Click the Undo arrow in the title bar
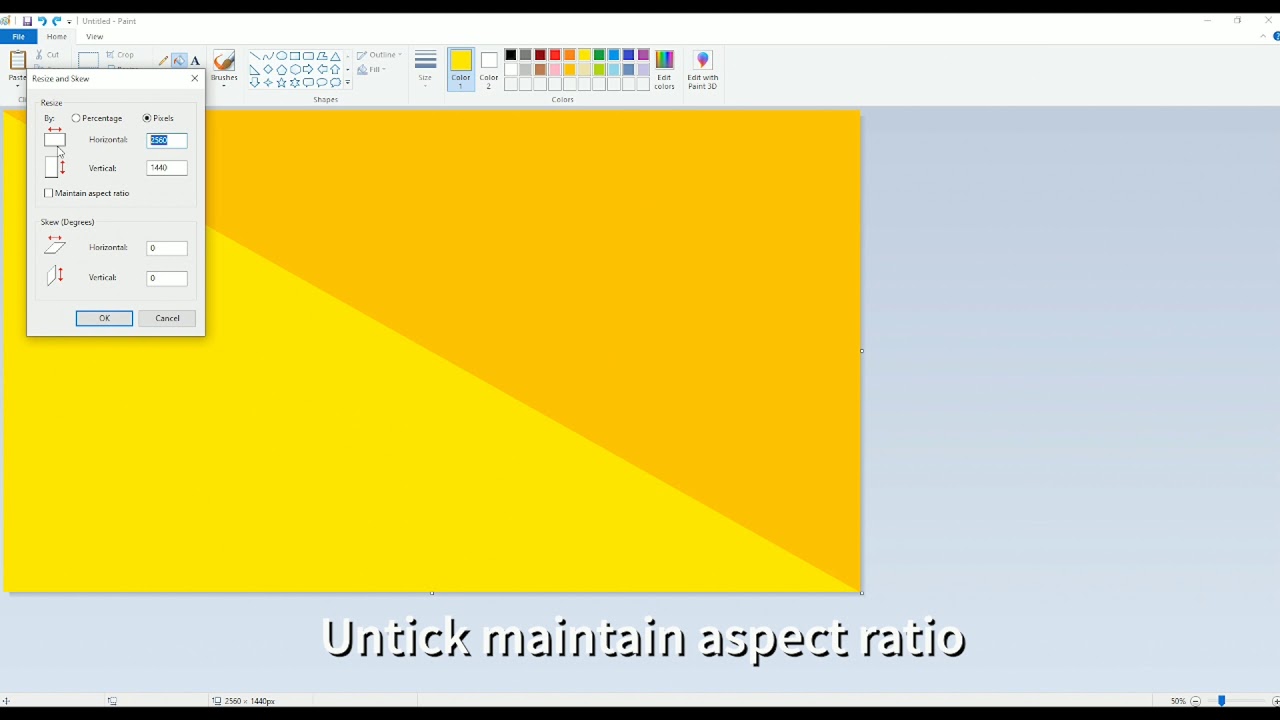This screenshot has width=1280, height=720. click(42, 21)
